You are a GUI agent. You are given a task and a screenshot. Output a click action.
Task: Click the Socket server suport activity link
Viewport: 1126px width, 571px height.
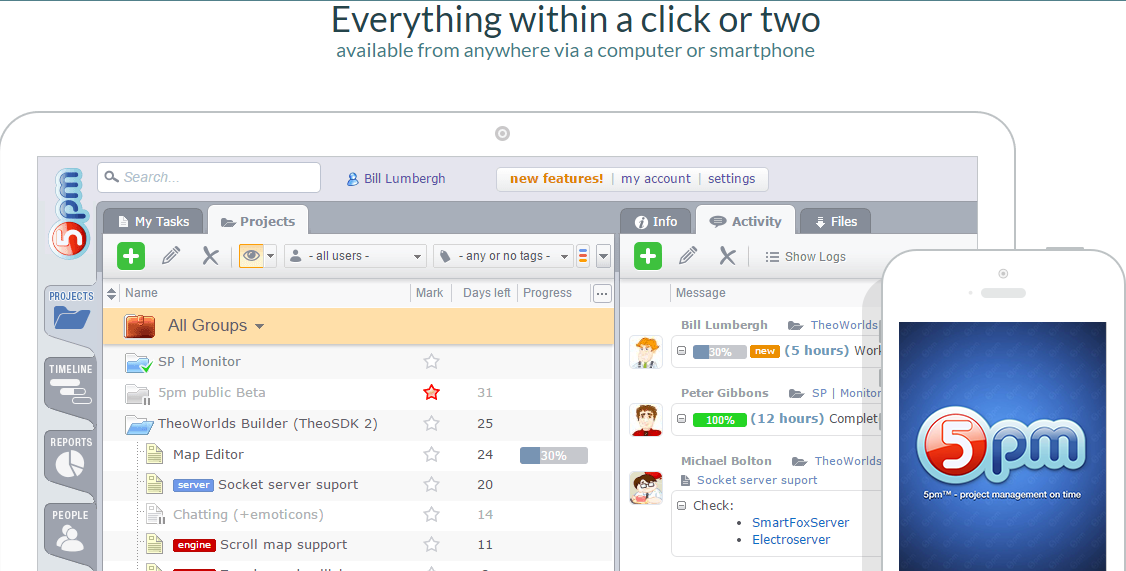(x=757, y=480)
